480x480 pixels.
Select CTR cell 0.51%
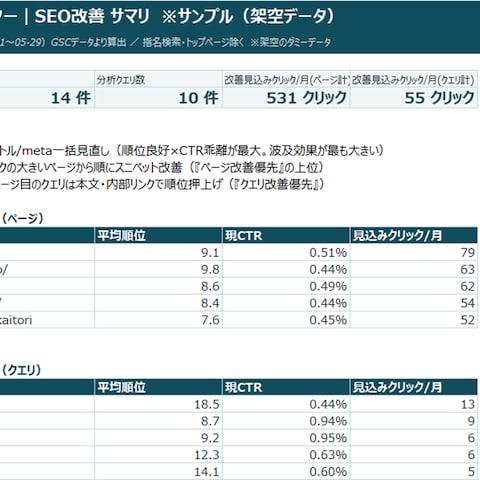click(x=286, y=252)
